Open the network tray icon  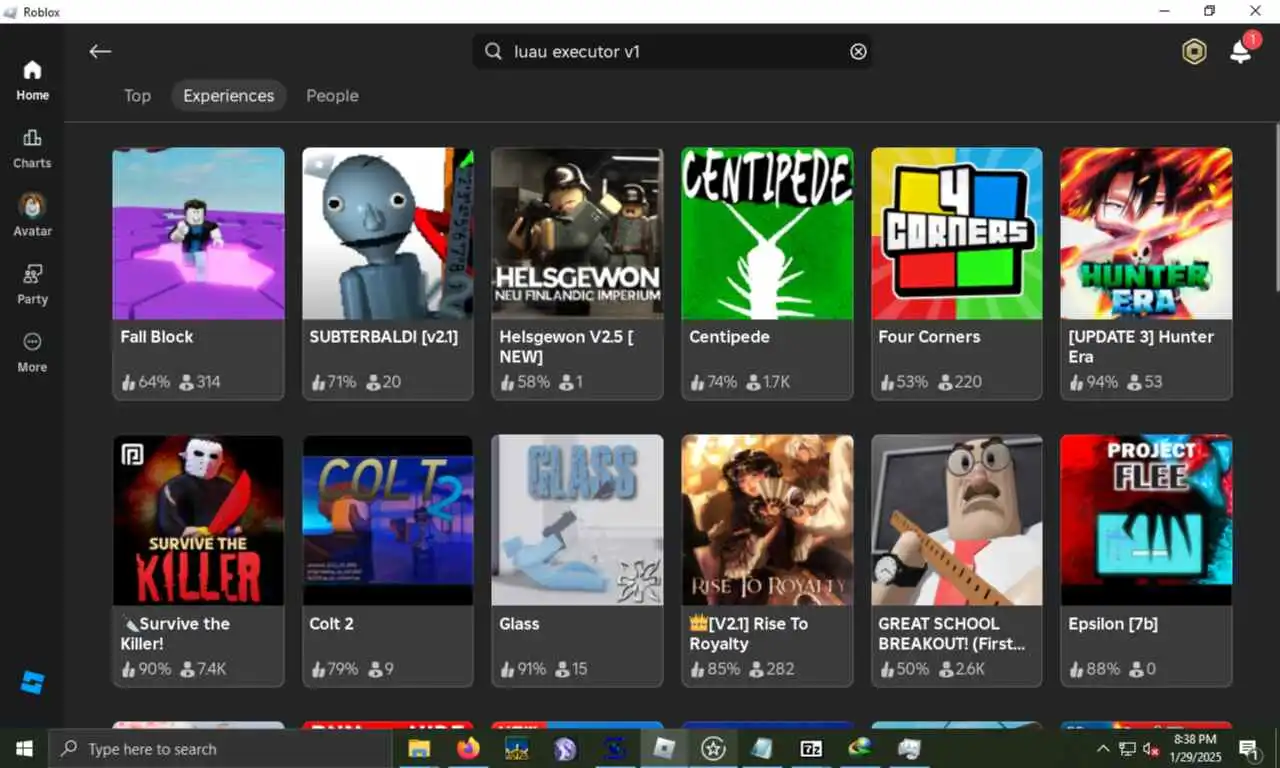[1127, 749]
